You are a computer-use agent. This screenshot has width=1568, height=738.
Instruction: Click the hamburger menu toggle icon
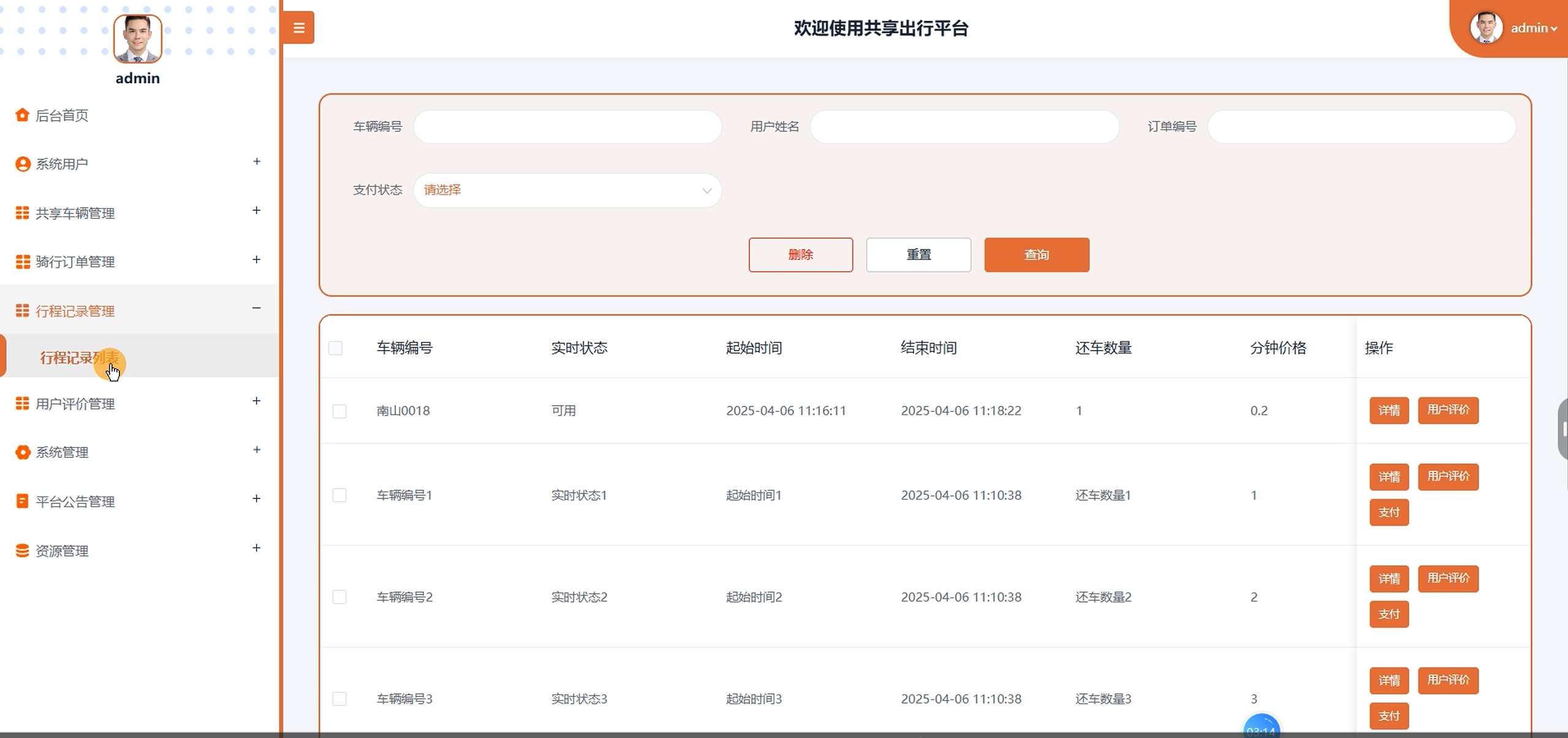(x=298, y=28)
